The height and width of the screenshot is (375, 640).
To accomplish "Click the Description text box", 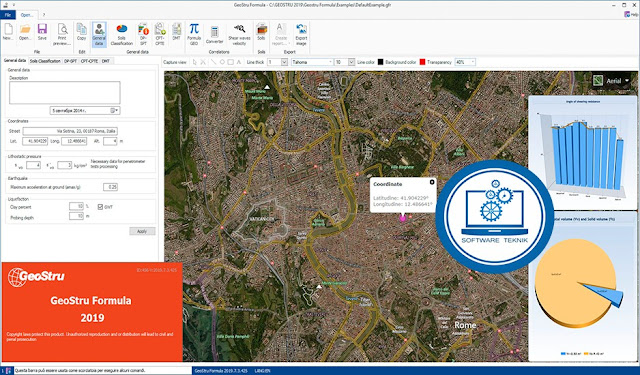I will (64, 92).
